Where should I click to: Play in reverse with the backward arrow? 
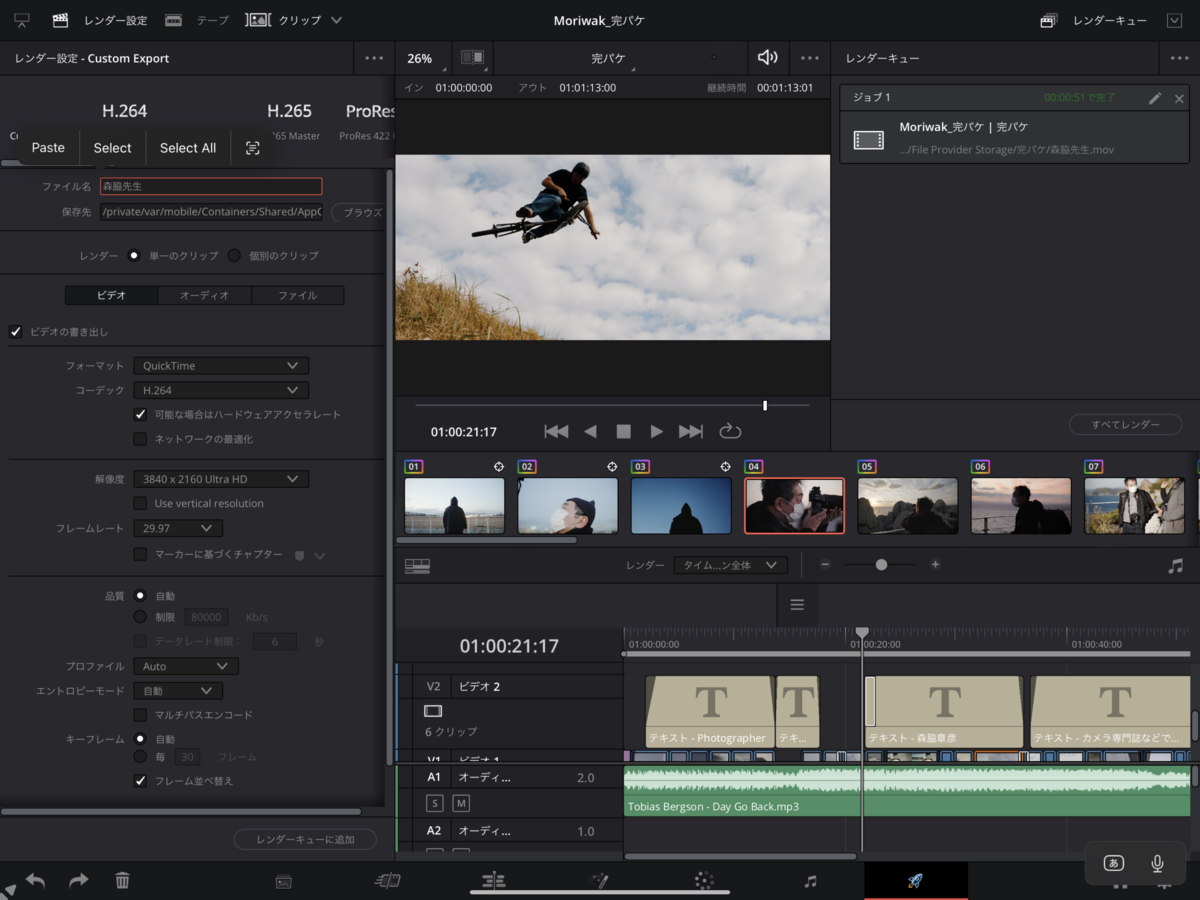tap(590, 431)
